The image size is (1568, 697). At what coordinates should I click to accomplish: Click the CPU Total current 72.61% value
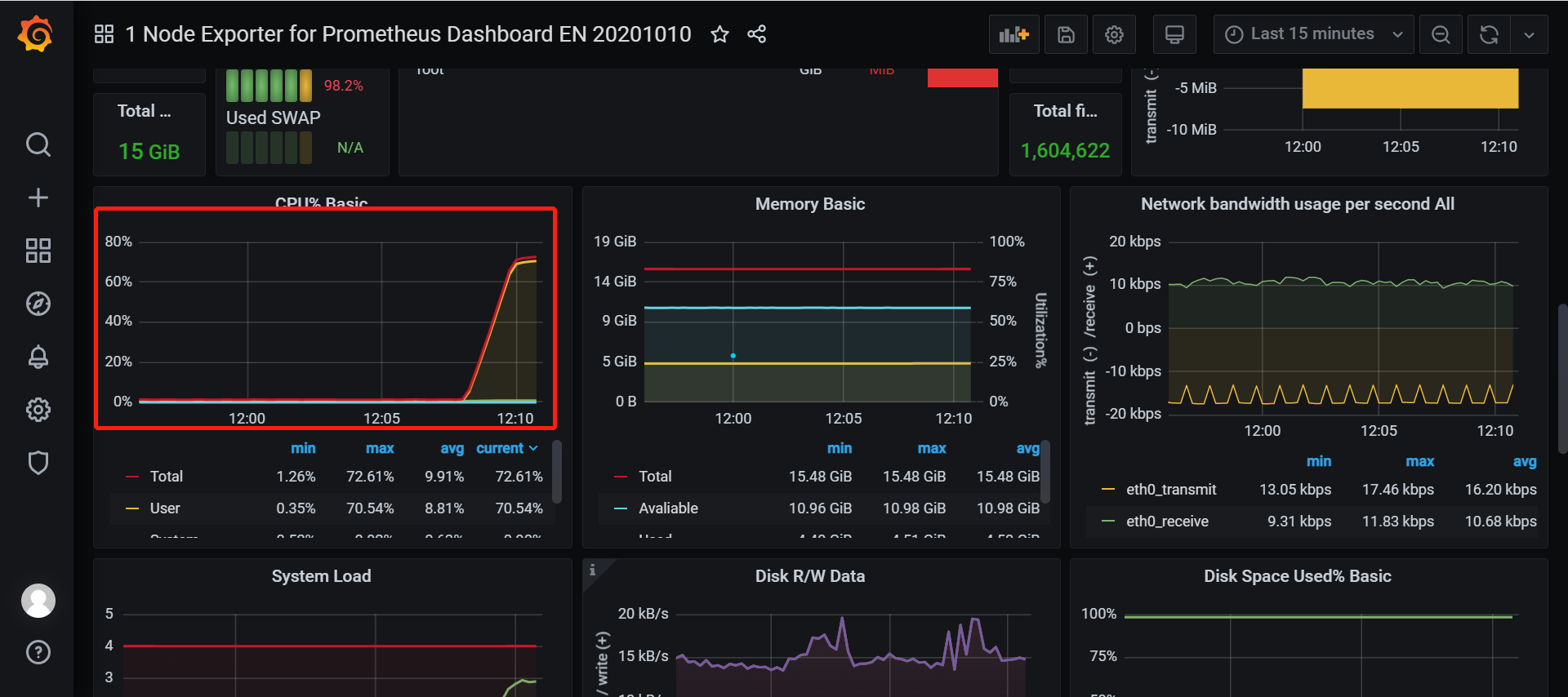(x=519, y=477)
